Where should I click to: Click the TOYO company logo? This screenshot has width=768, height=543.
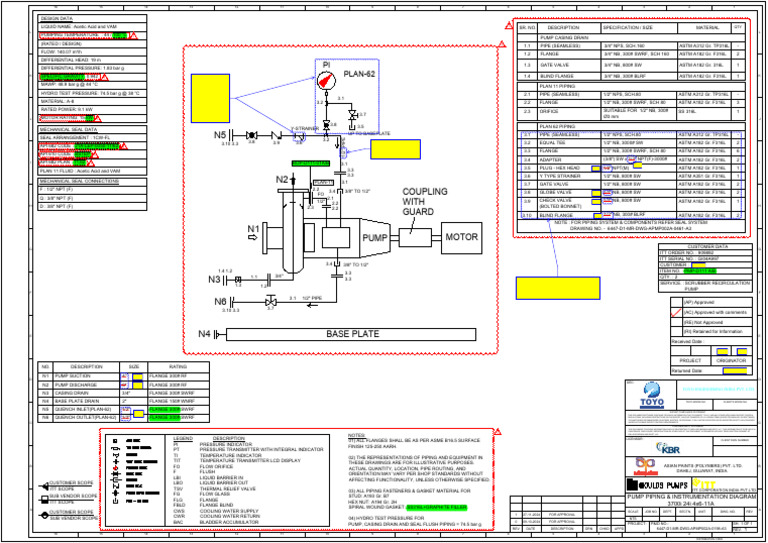coord(652,395)
